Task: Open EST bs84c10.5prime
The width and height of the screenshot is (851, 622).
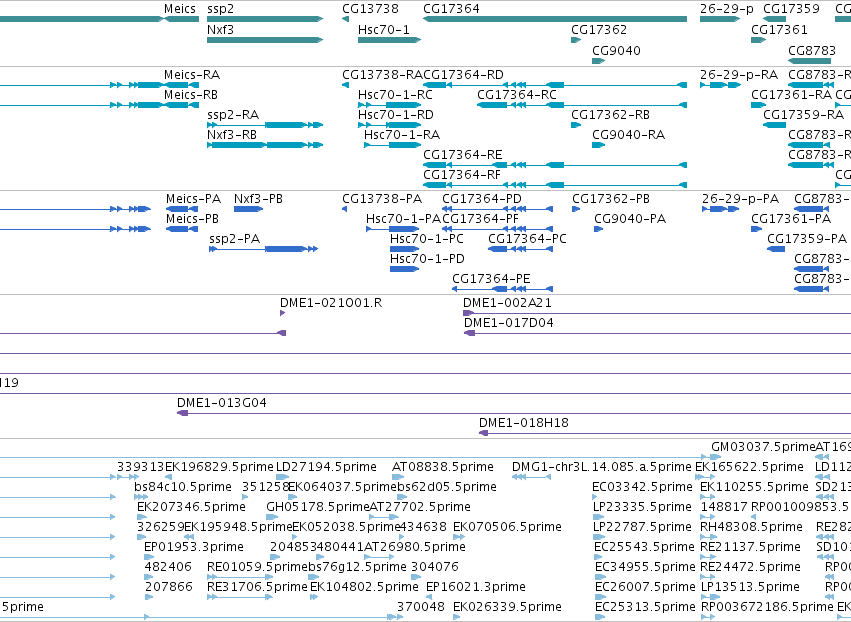Action: (183, 487)
